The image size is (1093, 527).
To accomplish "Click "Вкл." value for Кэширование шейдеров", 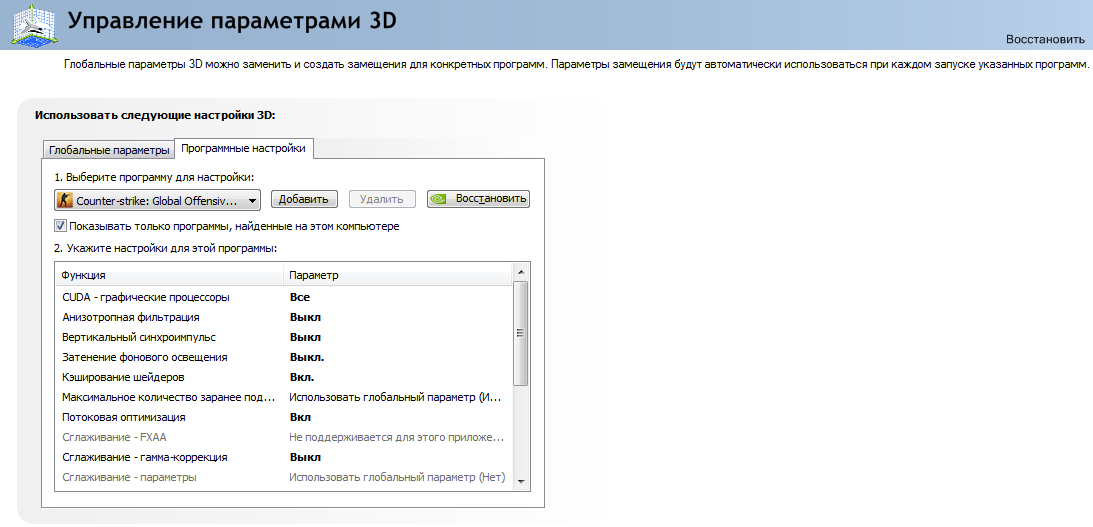I will pos(302,378).
